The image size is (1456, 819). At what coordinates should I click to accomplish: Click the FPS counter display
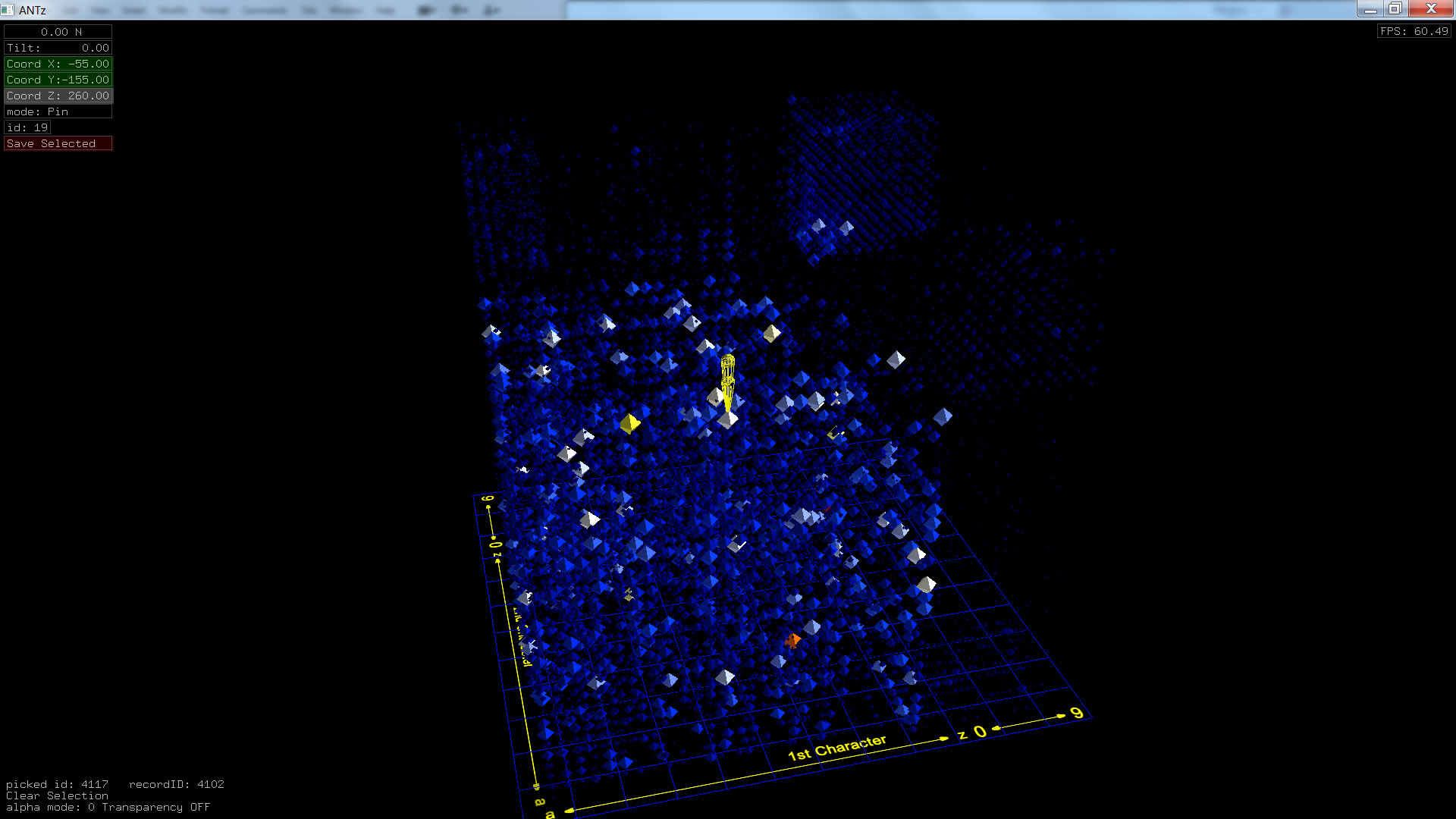click(x=1414, y=31)
